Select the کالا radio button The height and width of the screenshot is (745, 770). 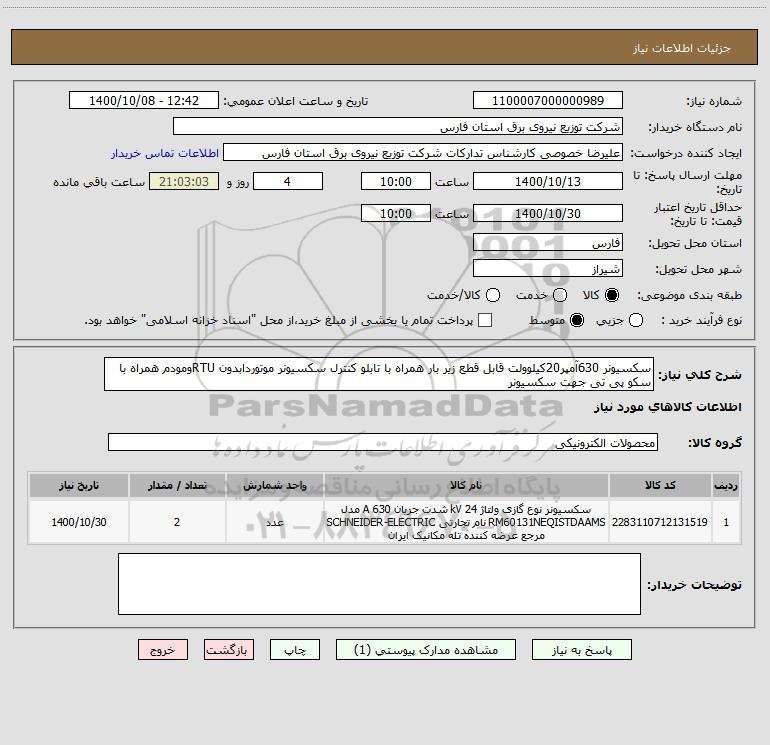[x=612, y=295]
